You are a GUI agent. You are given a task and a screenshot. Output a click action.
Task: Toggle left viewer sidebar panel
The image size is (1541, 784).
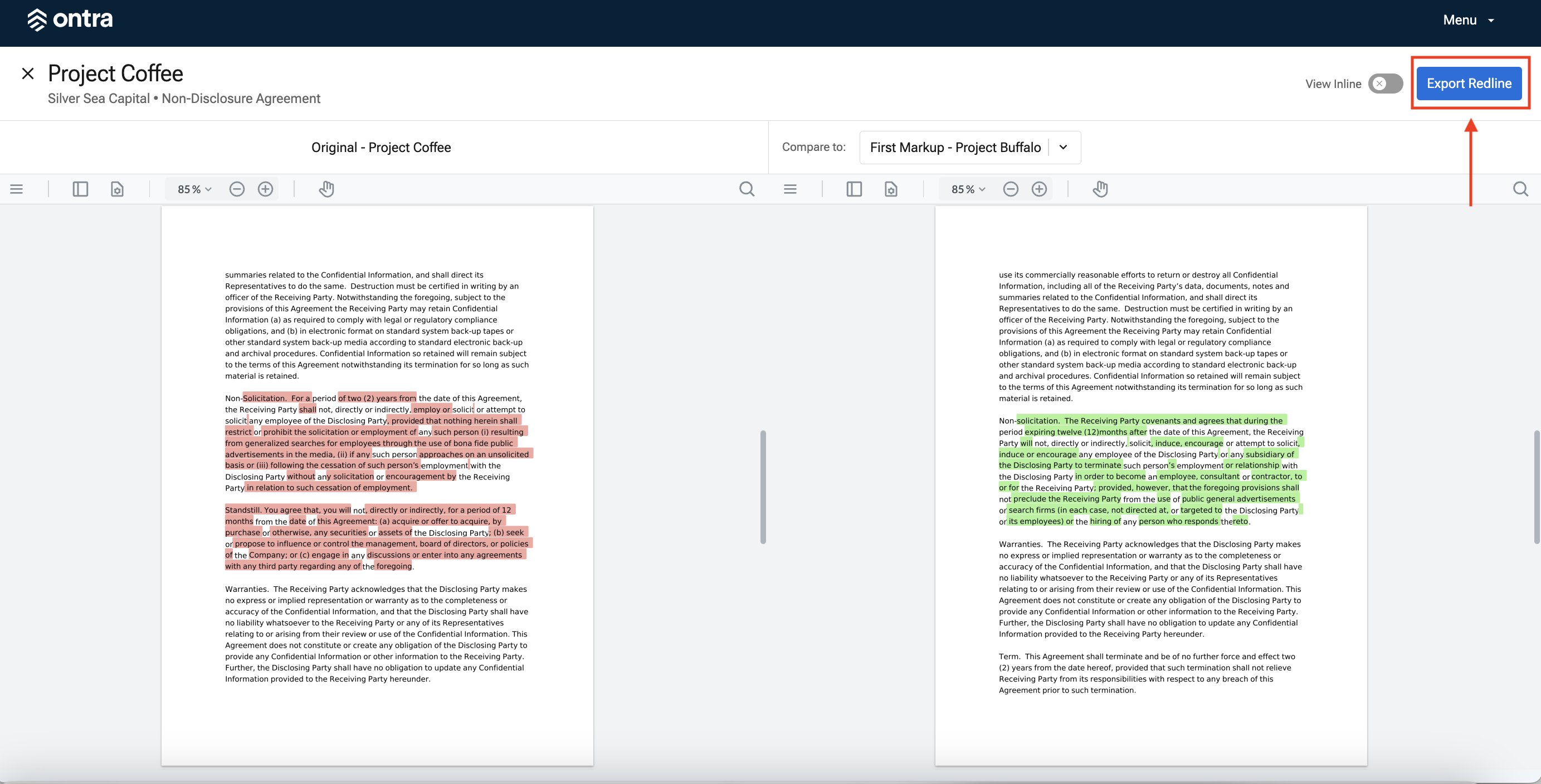click(80, 189)
